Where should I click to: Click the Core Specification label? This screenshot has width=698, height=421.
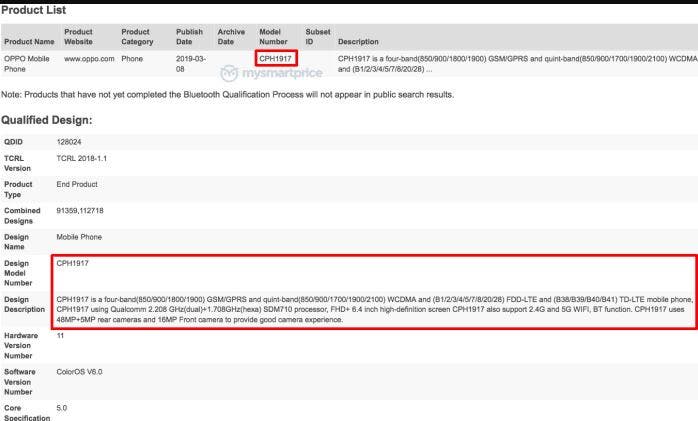click(x=27, y=413)
